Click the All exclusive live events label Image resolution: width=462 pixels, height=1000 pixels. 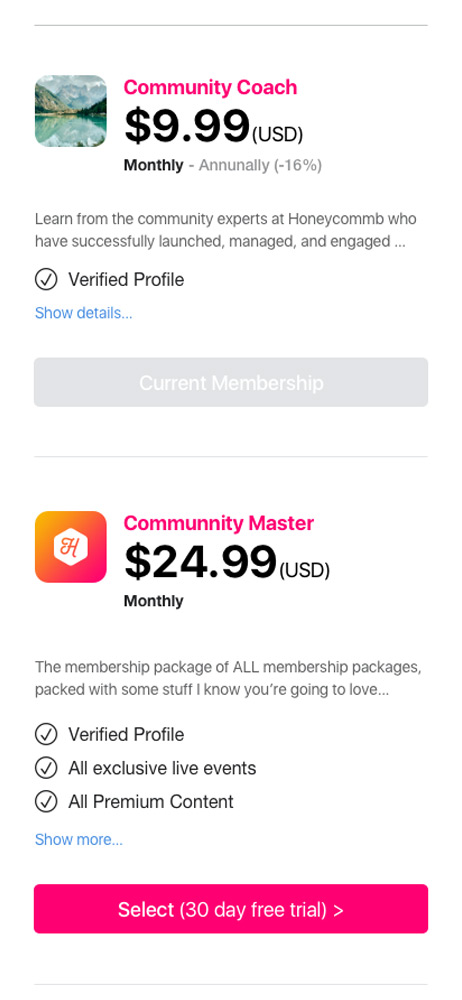pyautogui.click(x=162, y=768)
